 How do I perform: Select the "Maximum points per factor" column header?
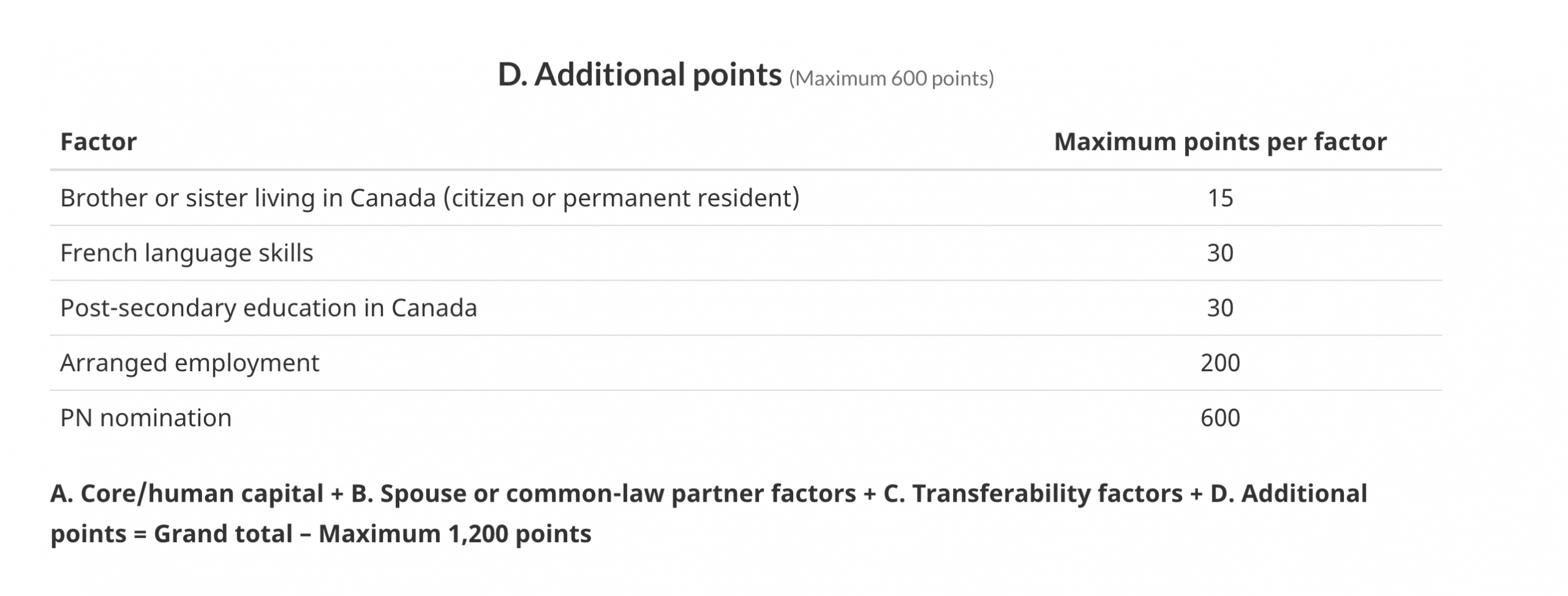point(1219,142)
